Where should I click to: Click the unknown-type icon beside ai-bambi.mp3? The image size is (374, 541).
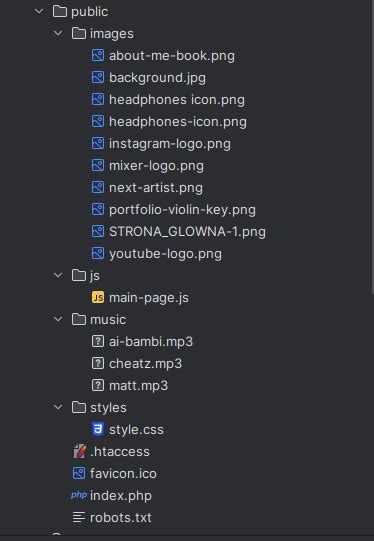coord(98,342)
